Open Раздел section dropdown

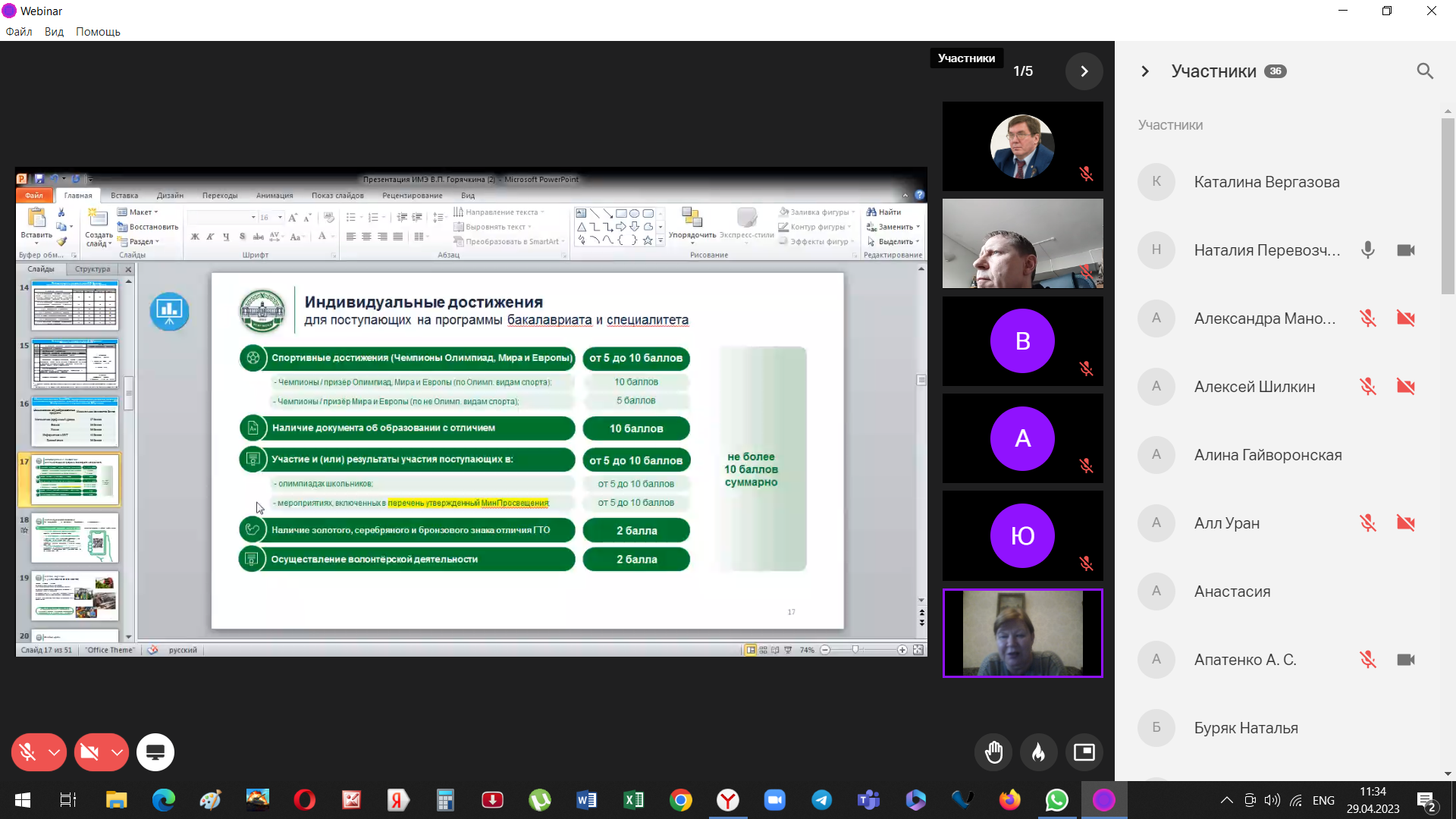coord(139,242)
